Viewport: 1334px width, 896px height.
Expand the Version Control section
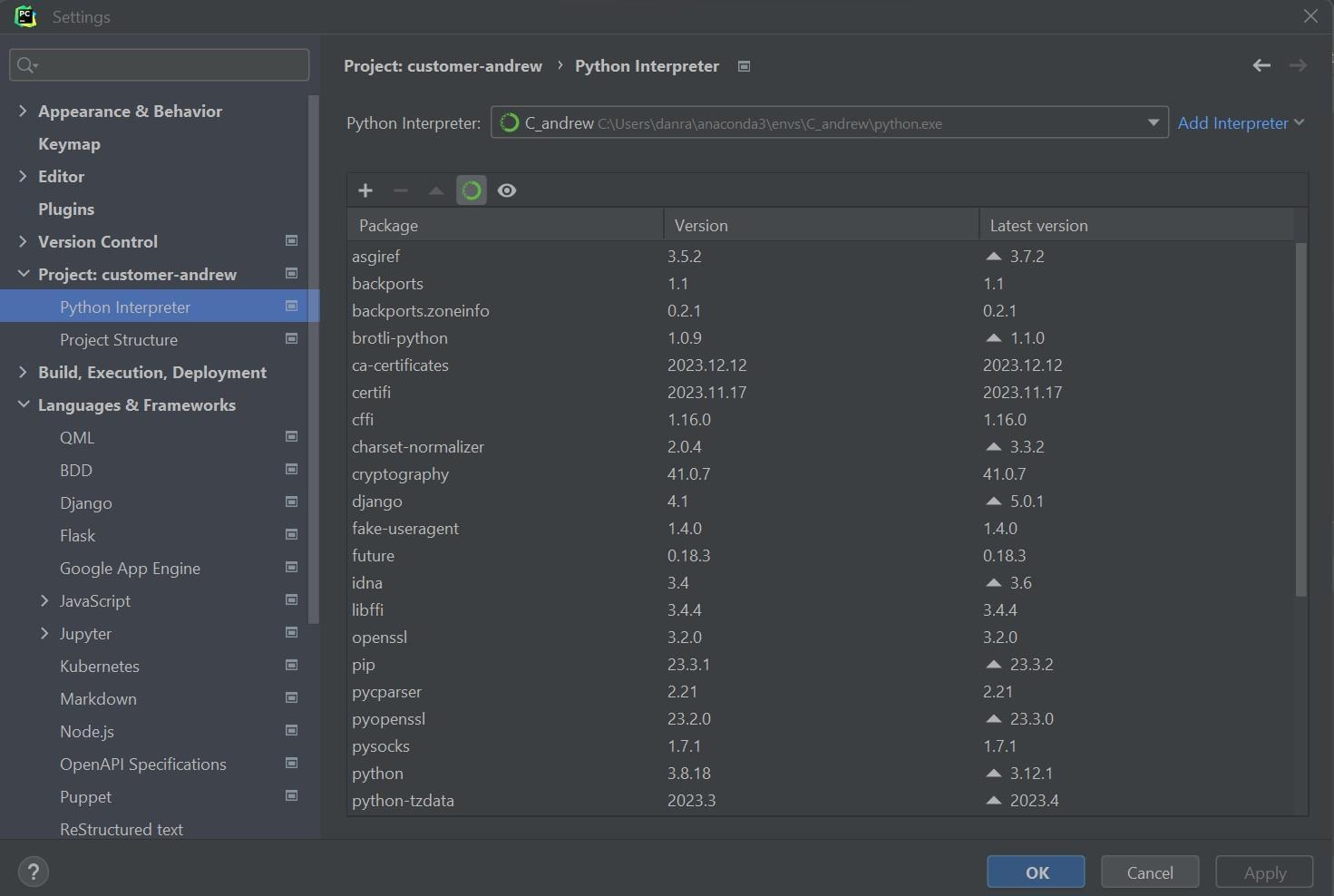click(x=23, y=241)
